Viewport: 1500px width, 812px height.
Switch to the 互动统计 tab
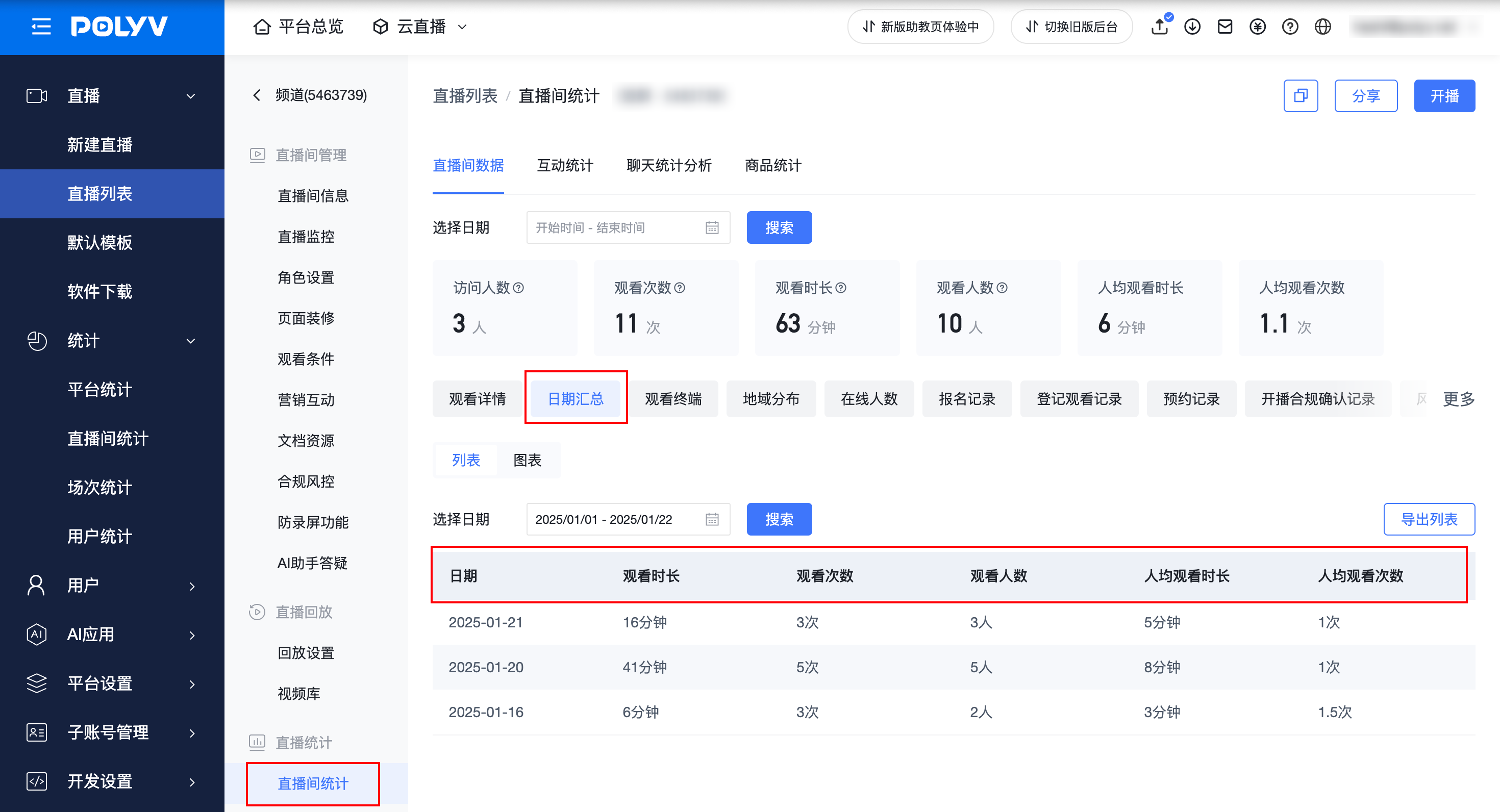point(565,165)
